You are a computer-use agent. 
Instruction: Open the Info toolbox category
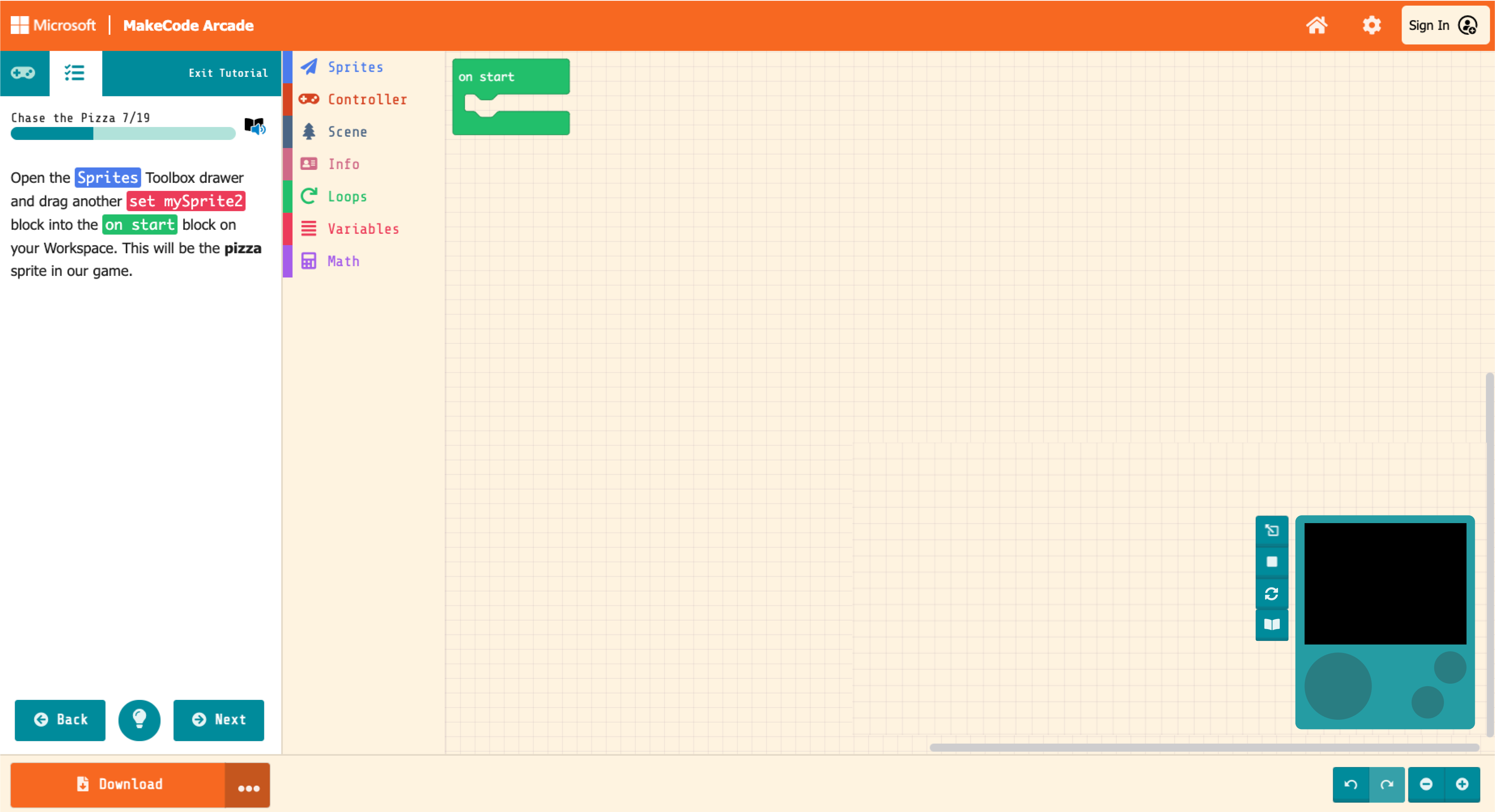click(x=343, y=163)
